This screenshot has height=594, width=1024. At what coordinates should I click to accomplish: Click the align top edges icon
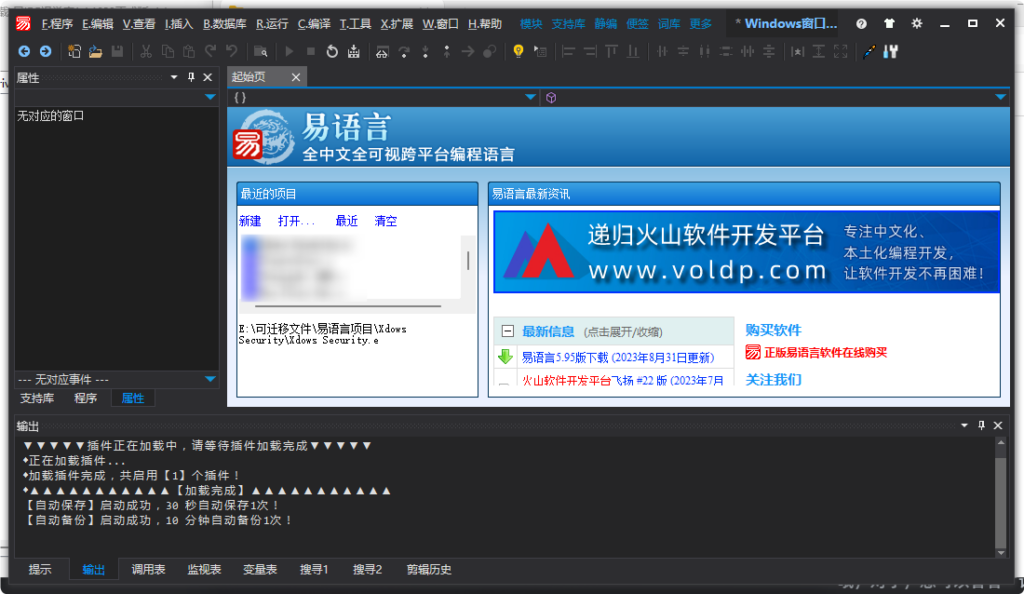pos(611,51)
